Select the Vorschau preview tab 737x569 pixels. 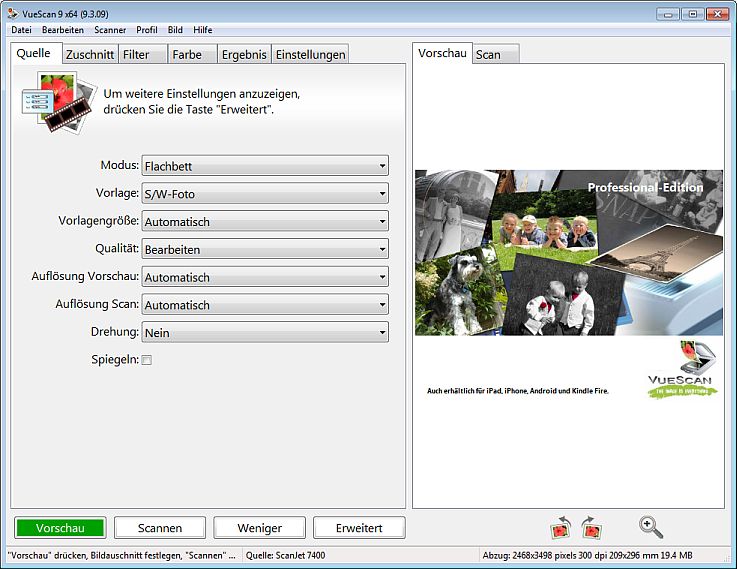click(x=442, y=53)
